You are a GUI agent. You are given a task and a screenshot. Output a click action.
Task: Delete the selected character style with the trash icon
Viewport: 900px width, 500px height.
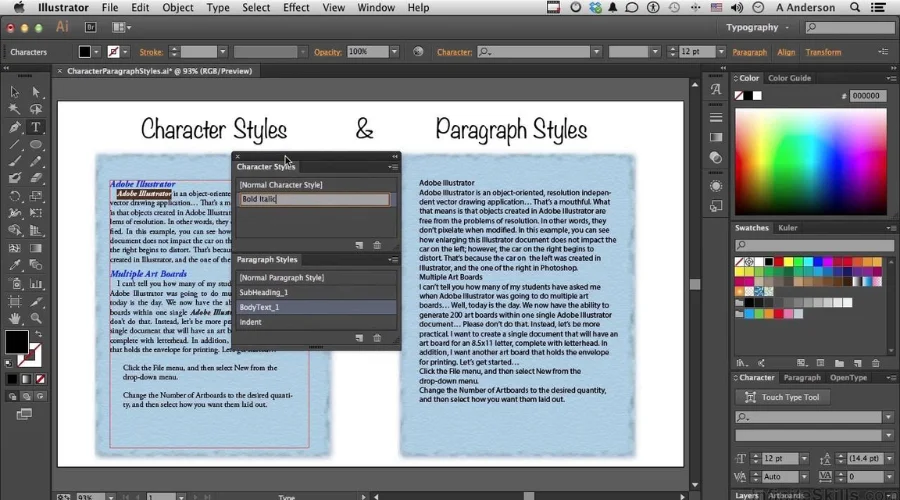377,245
